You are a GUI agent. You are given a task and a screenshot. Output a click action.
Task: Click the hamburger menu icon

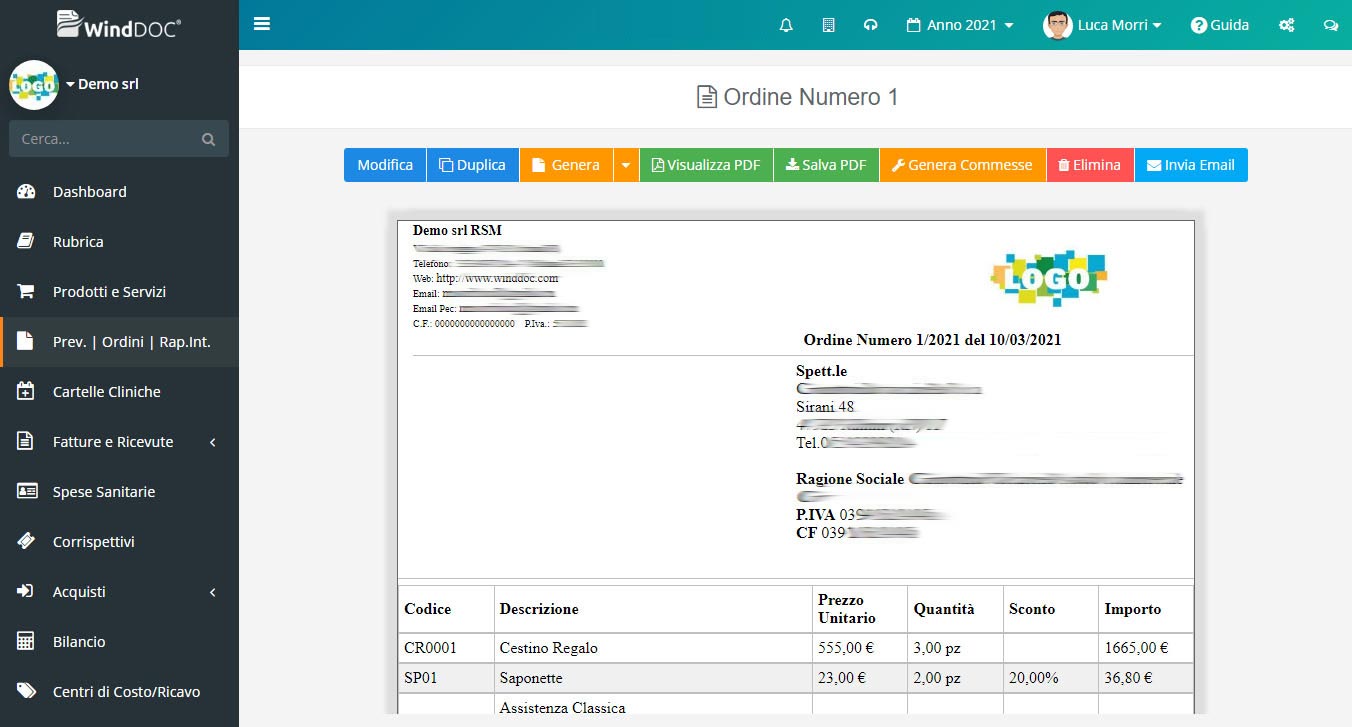click(x=262, y=24)
